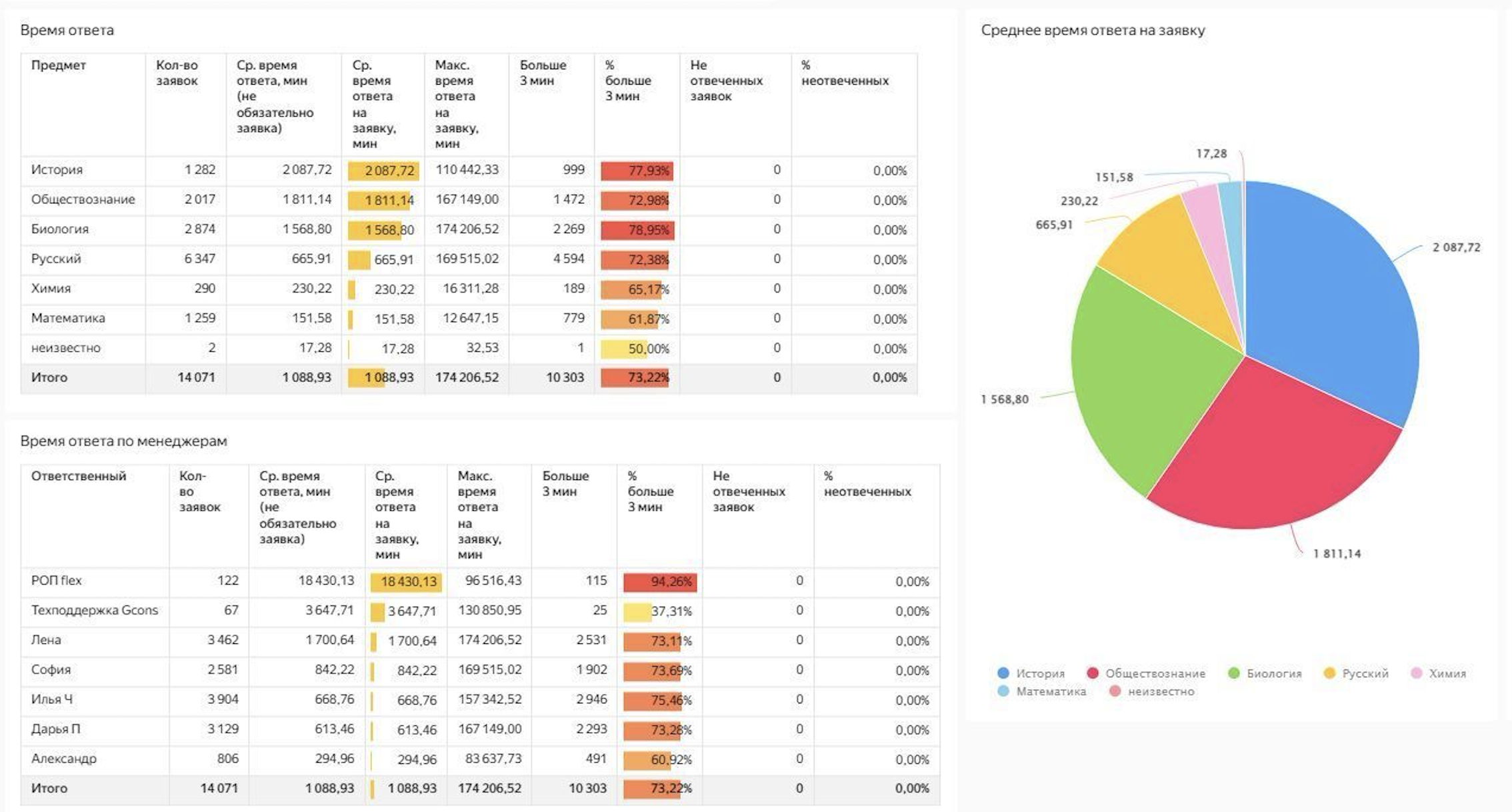This screenshot has height=812, width=1512.
Task: Sort by Предмет column header
Action: coord(59,65)
